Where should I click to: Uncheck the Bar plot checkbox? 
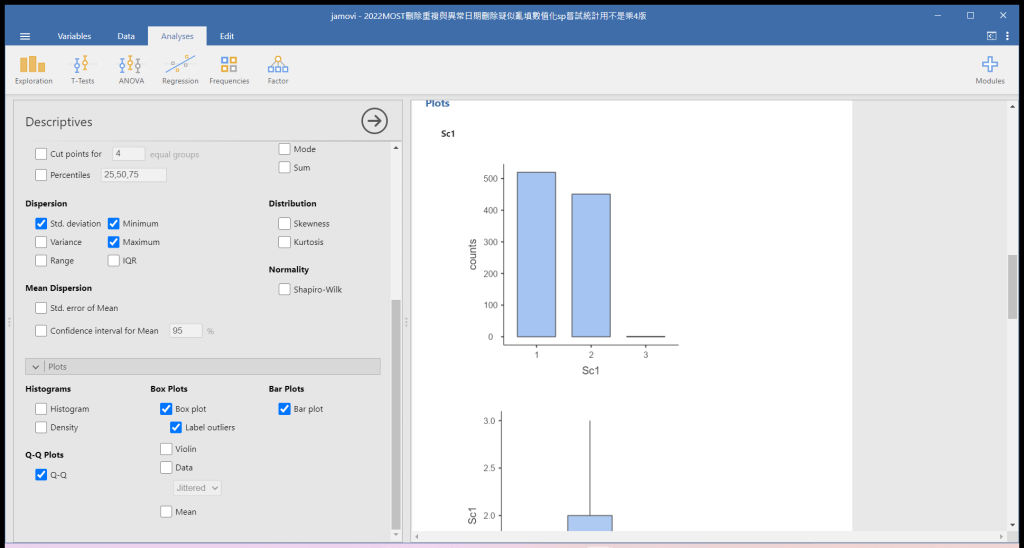(x=285, y=409)
